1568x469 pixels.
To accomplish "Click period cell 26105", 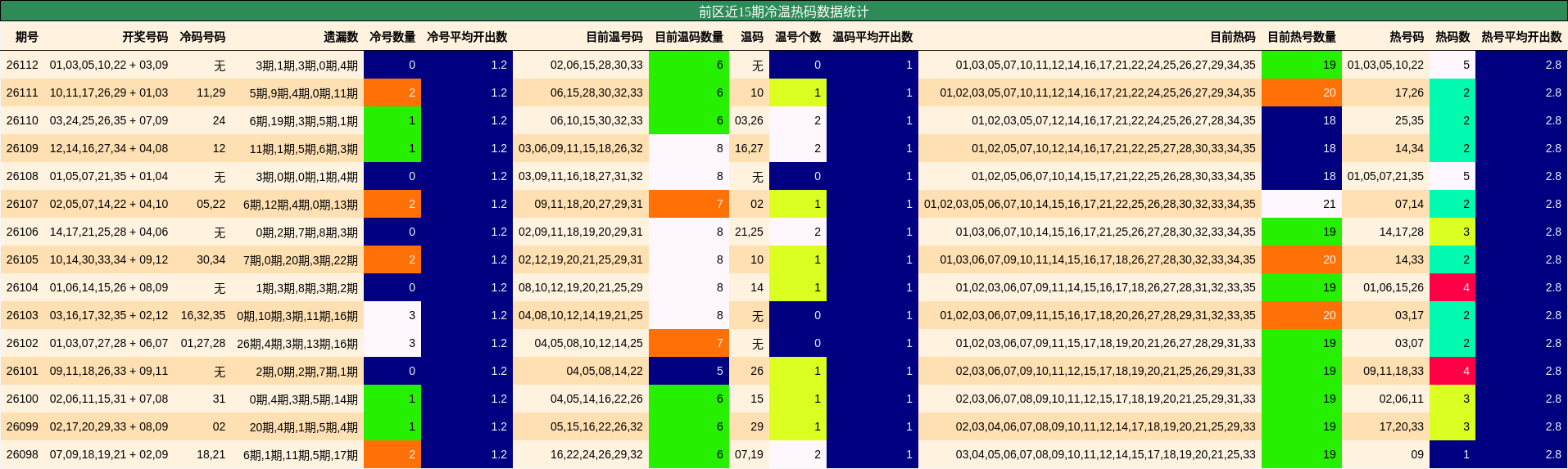I will pos(22,259).
